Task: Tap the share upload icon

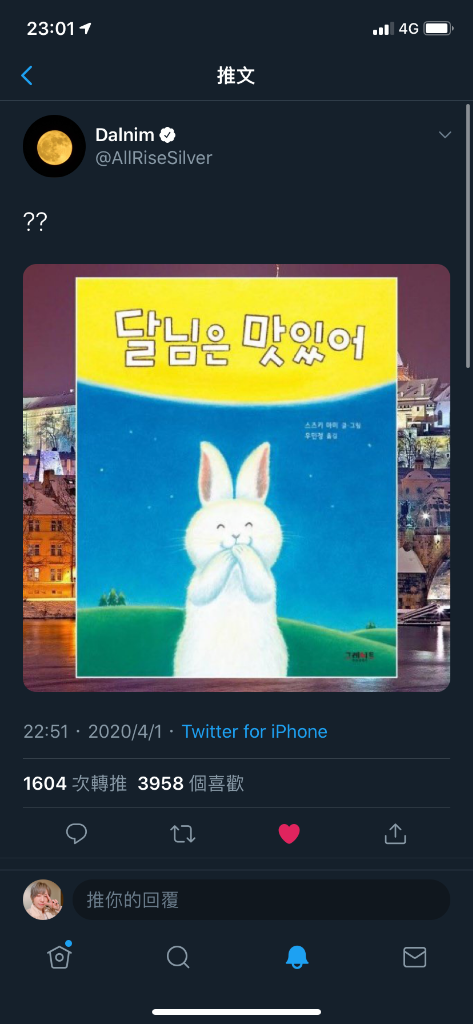Action: tap(396, 833)
